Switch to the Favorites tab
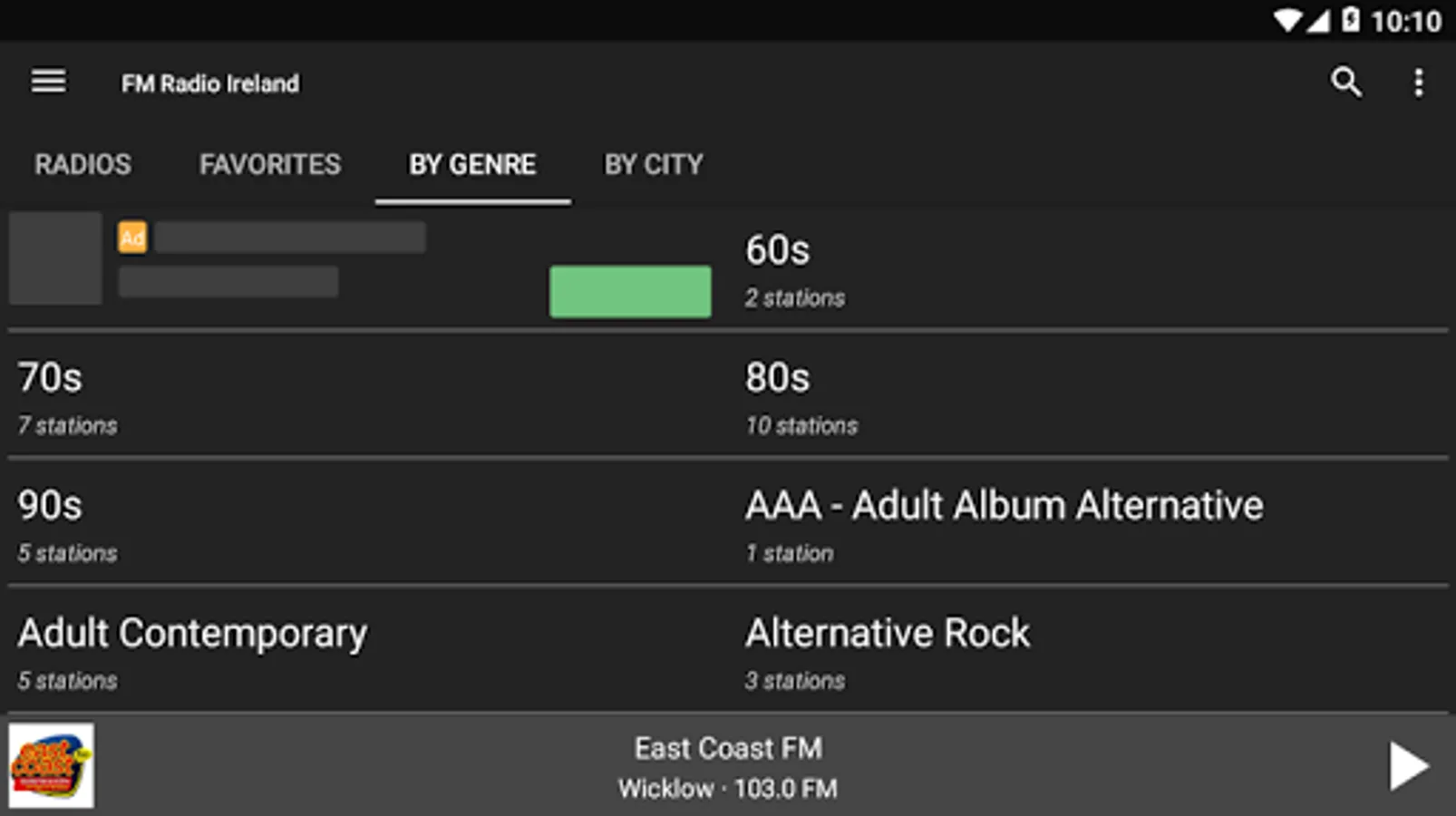 coord(270,164)
